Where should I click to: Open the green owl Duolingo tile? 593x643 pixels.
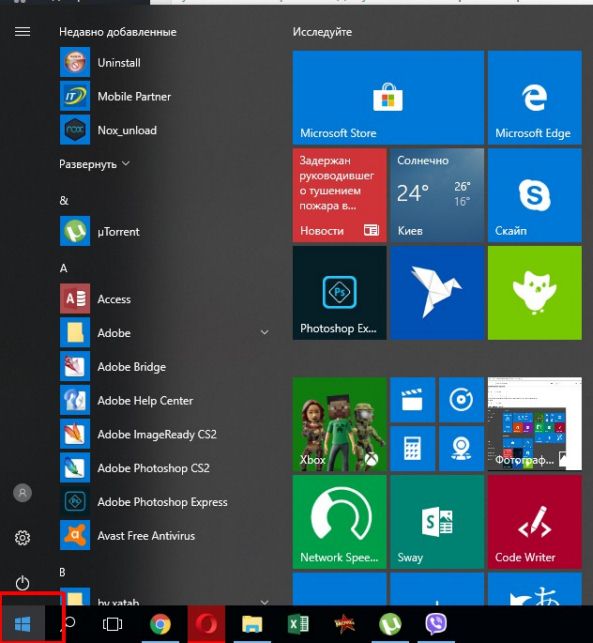pos(535,293)
